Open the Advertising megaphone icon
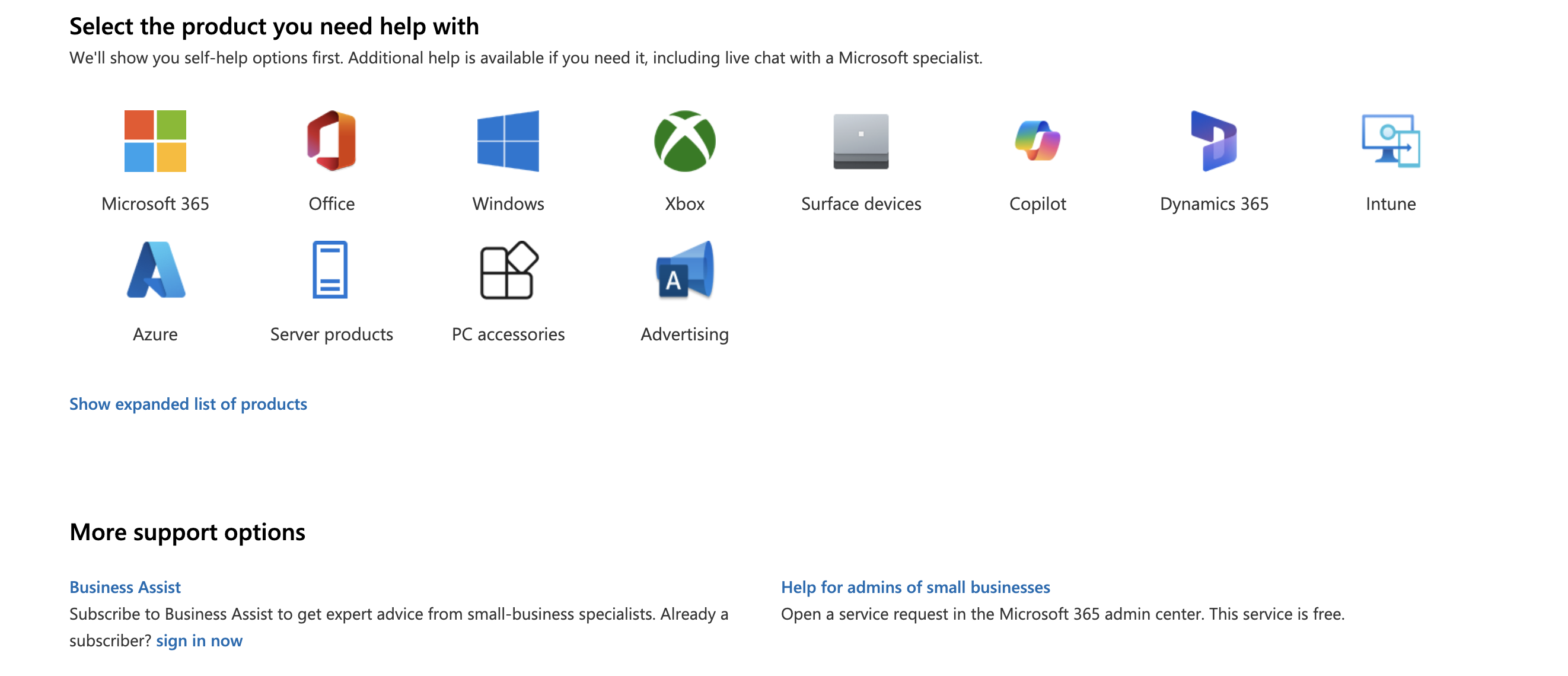The height and width of the screenshot is (676, 1568). [x=685, y=270]
